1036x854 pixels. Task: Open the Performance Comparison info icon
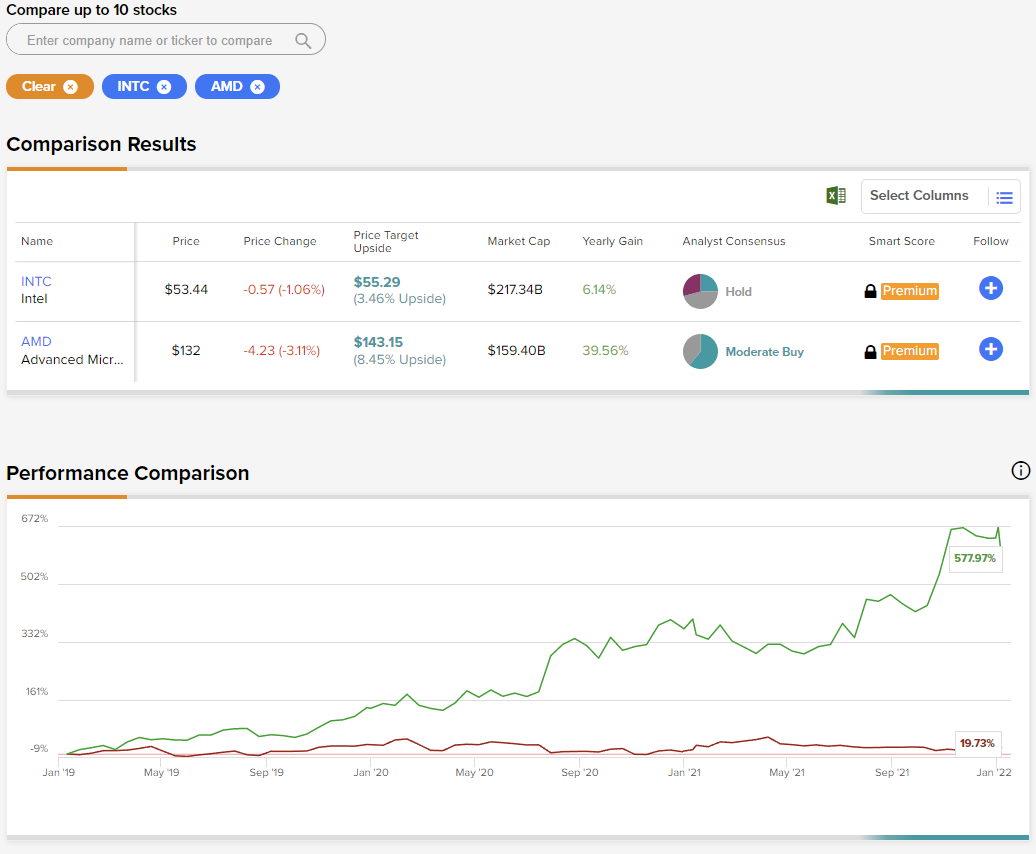(1020, 470)
